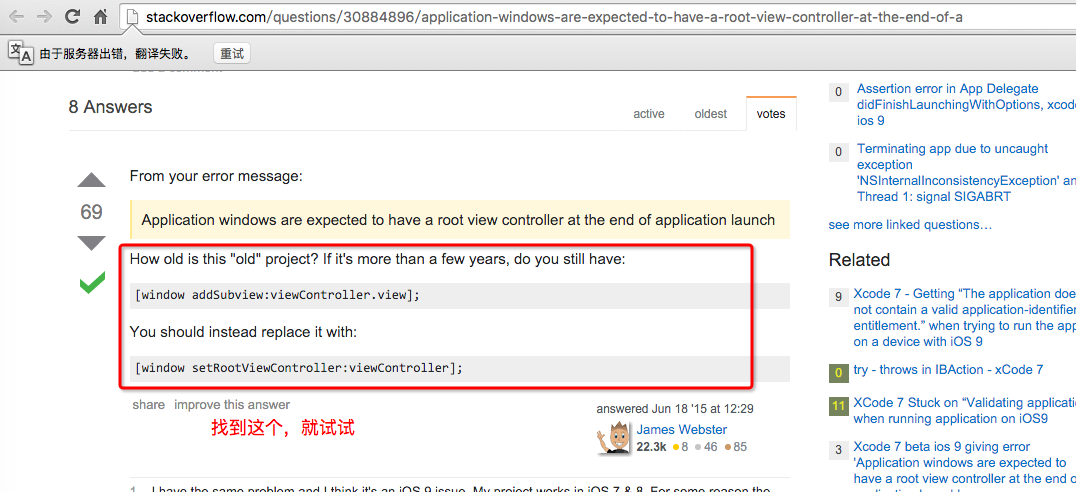
Task: Click the translation failed message text
Action: point(115,54)
